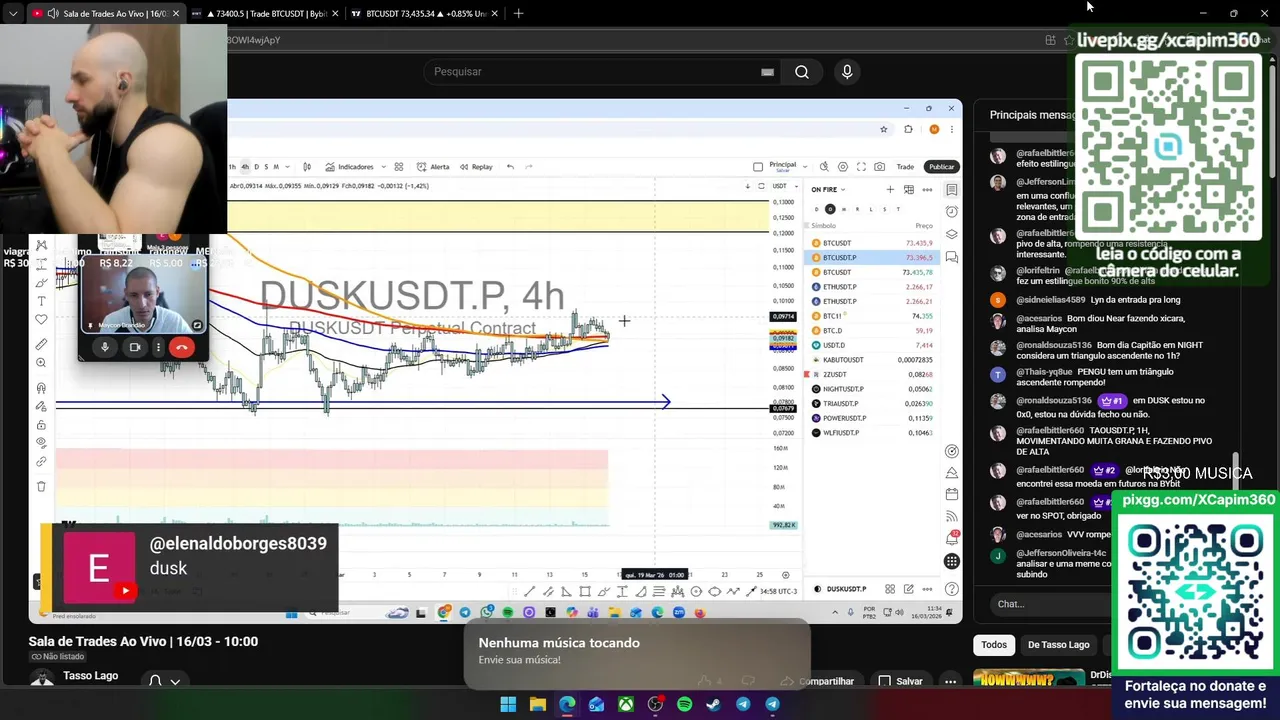This screenshot has height=720, width=1280.
Task: Open Principais mensagens chat filter dropdown
Action: pos(1032,115)
